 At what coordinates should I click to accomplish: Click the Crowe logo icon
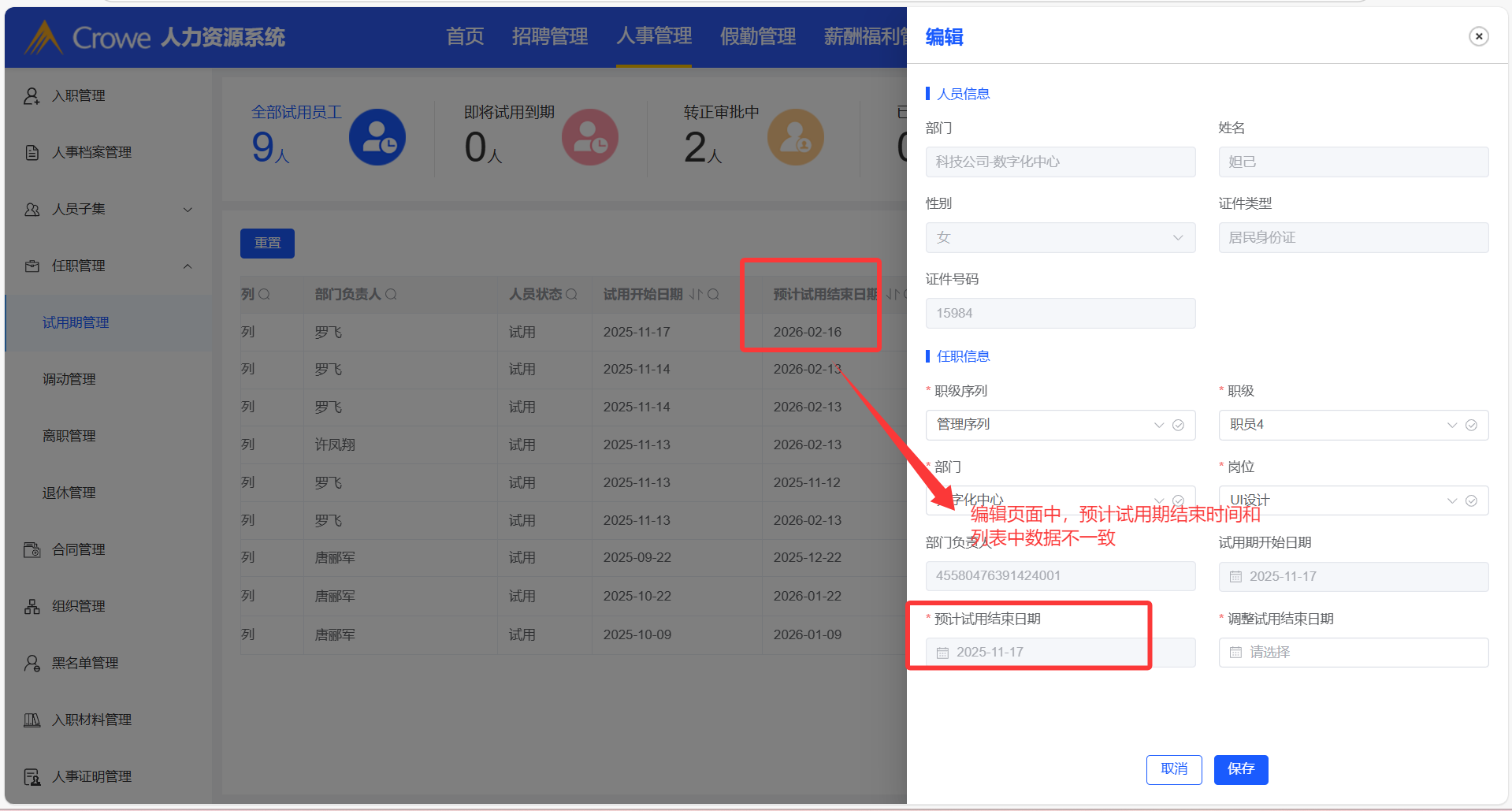[x=43, y=37]
